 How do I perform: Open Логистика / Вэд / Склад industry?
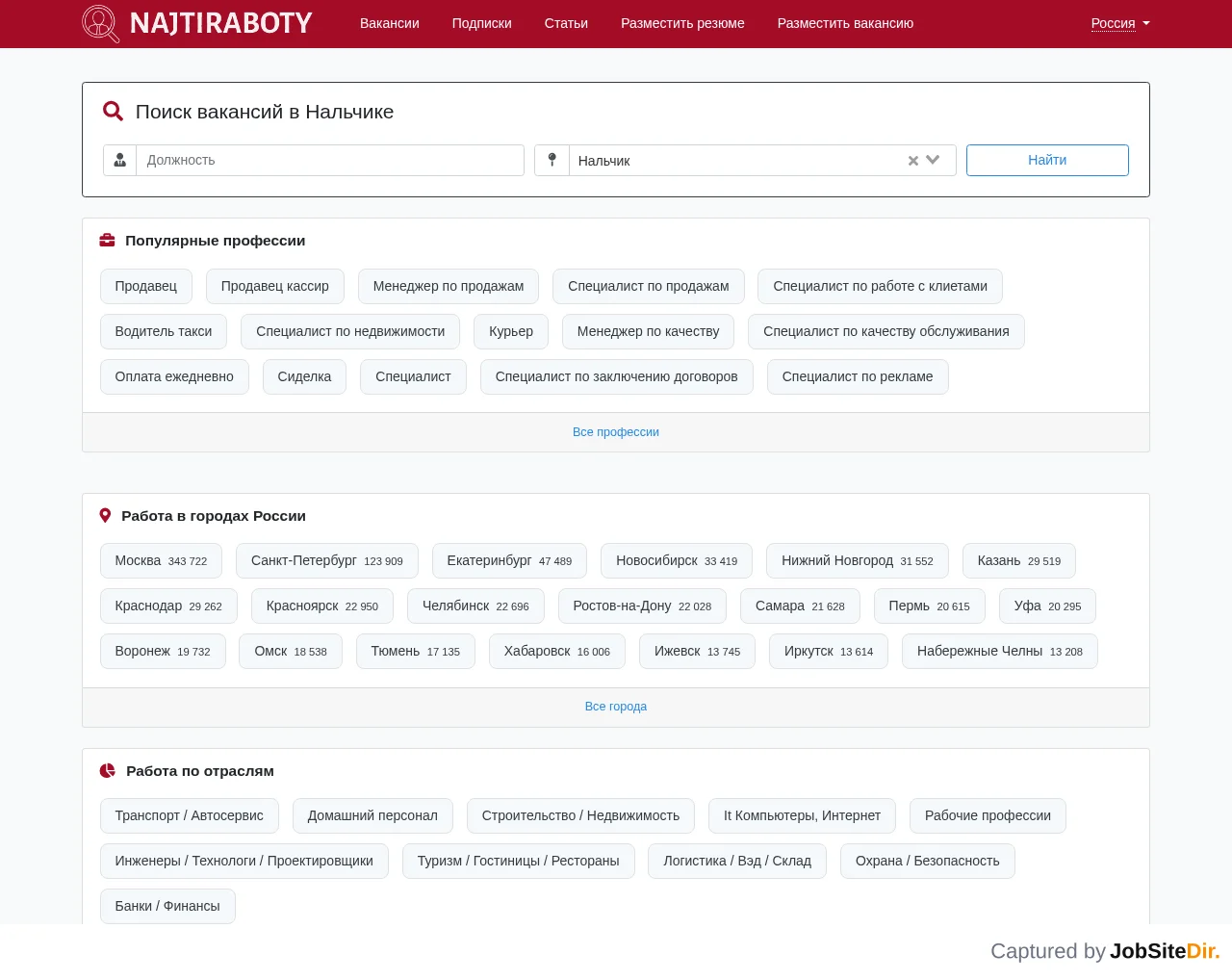click(737, 861)
